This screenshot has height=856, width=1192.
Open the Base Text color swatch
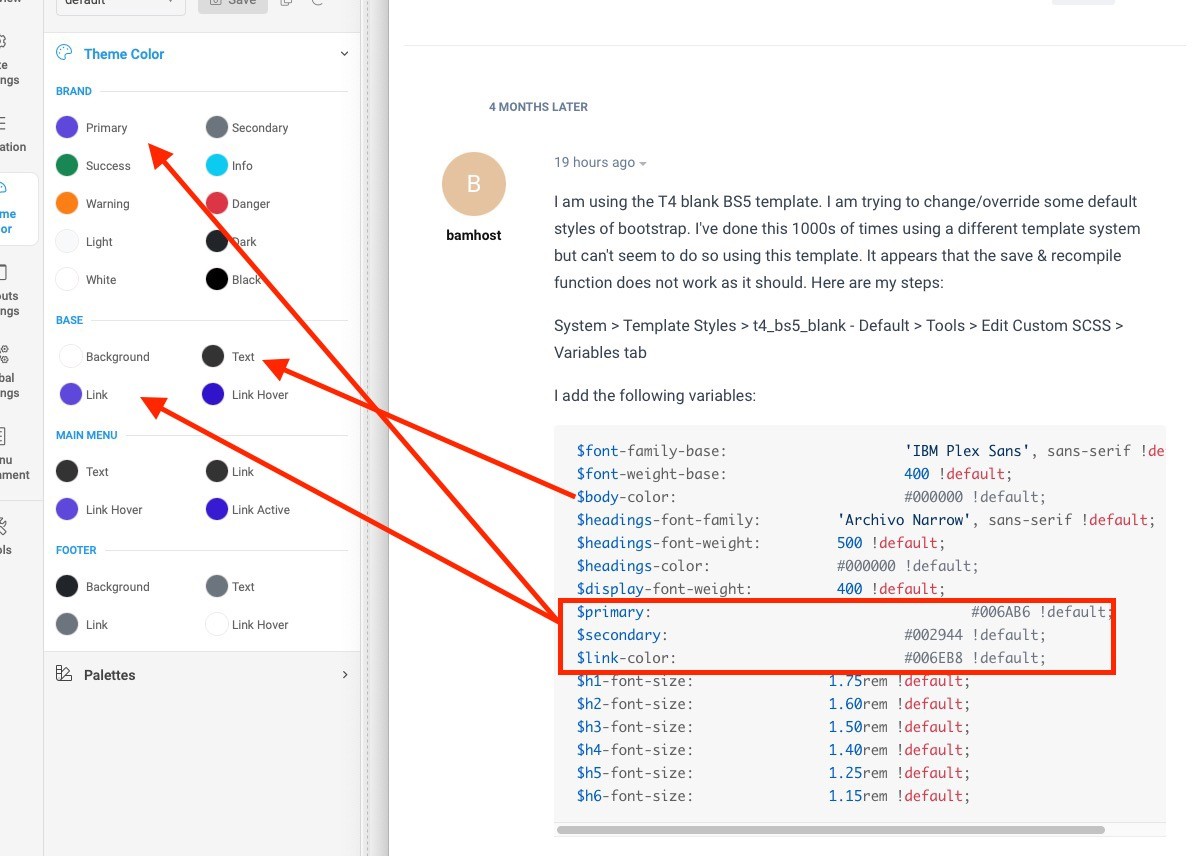click(213, 356)
